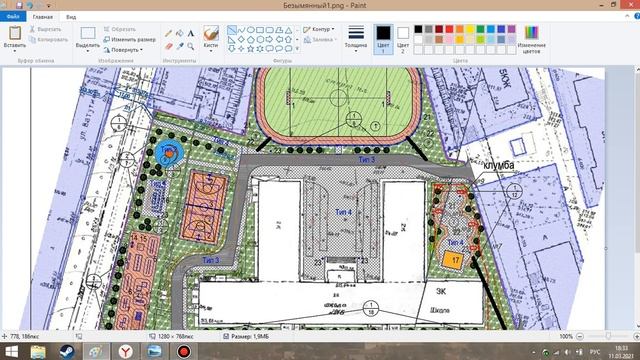Activate the Цвет 1 foreground color
Image resolution: width=640 pixels, height=360 pixels.
(383, 39)
